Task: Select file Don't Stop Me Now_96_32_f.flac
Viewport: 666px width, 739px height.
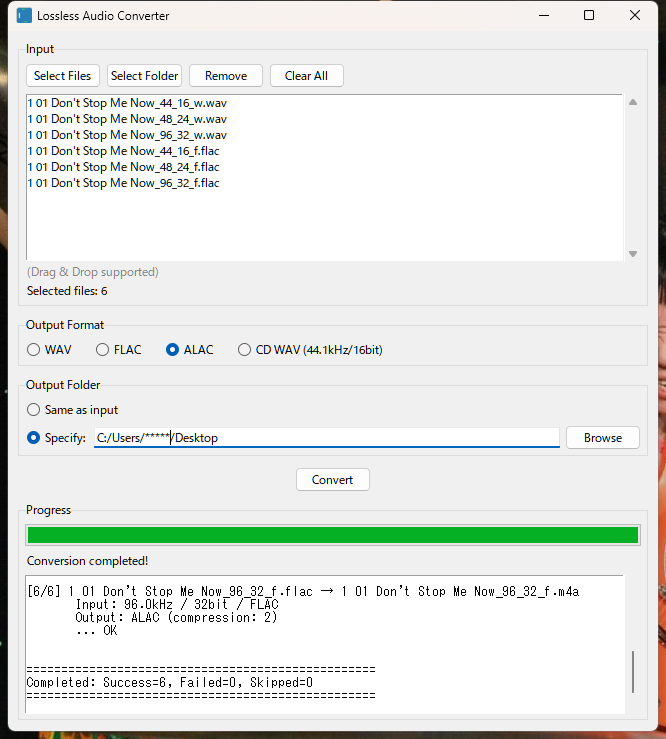Action: (x=123, y=183)
